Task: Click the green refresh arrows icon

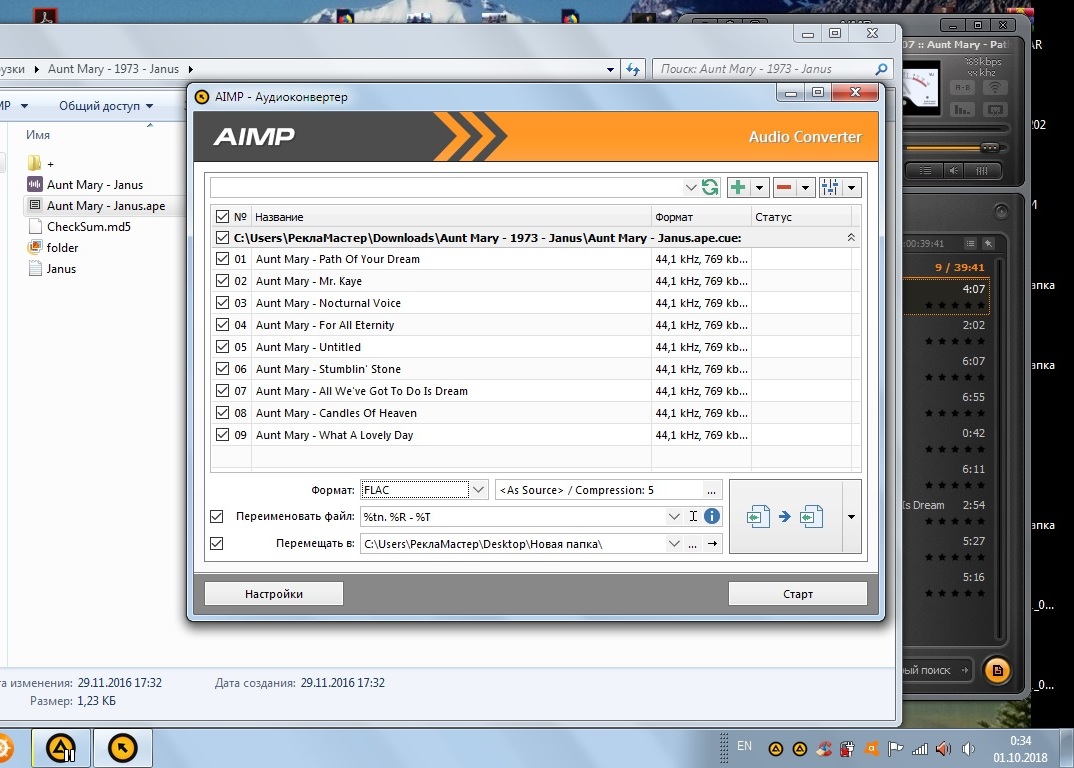Action: (x=710, y=187)
